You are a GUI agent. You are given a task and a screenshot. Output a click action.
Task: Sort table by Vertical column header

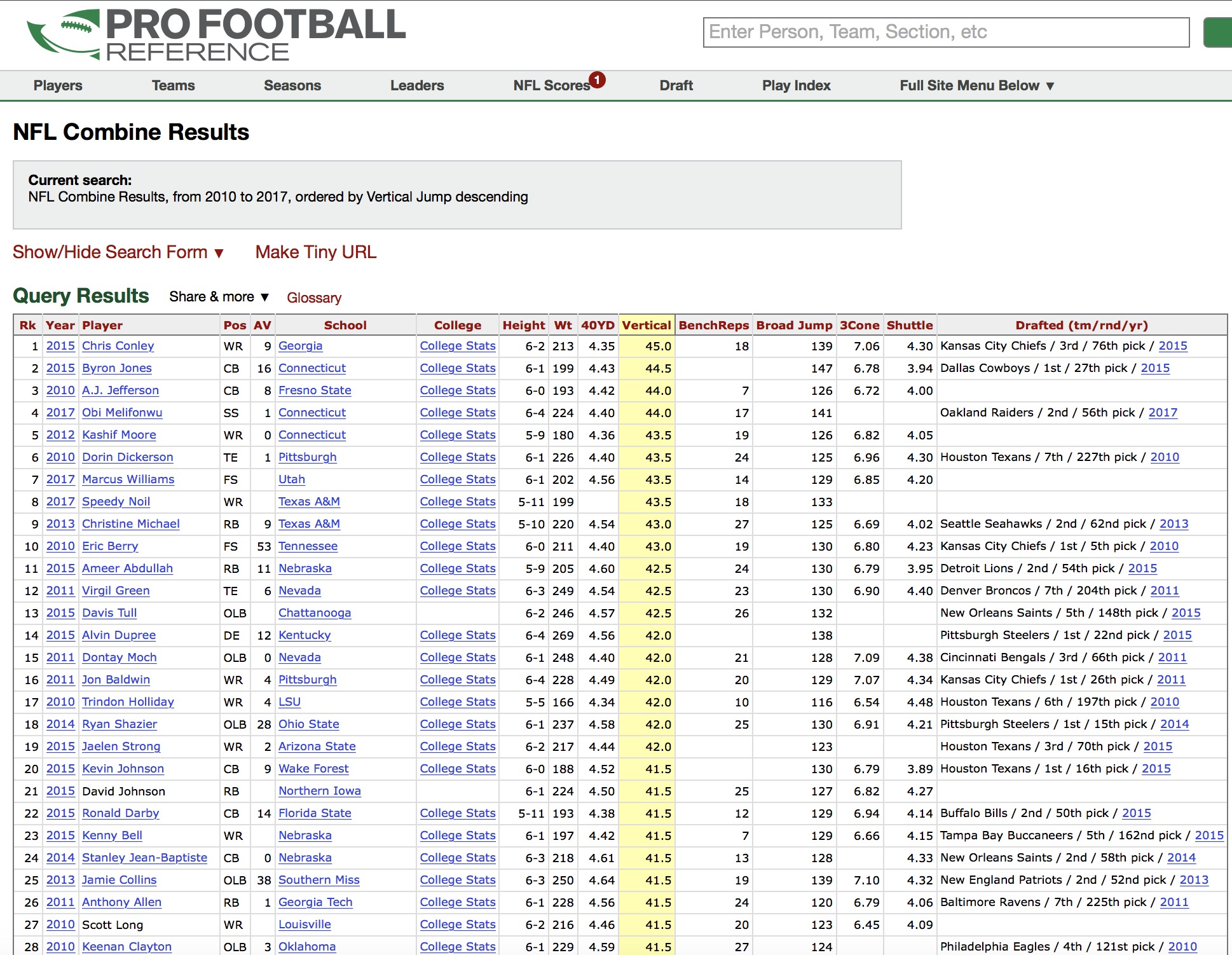coord(646,325)
